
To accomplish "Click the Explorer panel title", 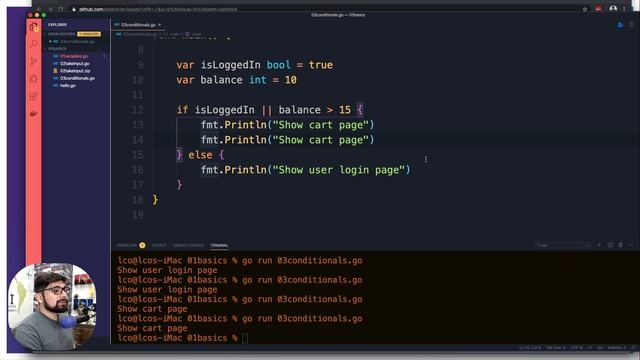I will [x=58, y=24].
